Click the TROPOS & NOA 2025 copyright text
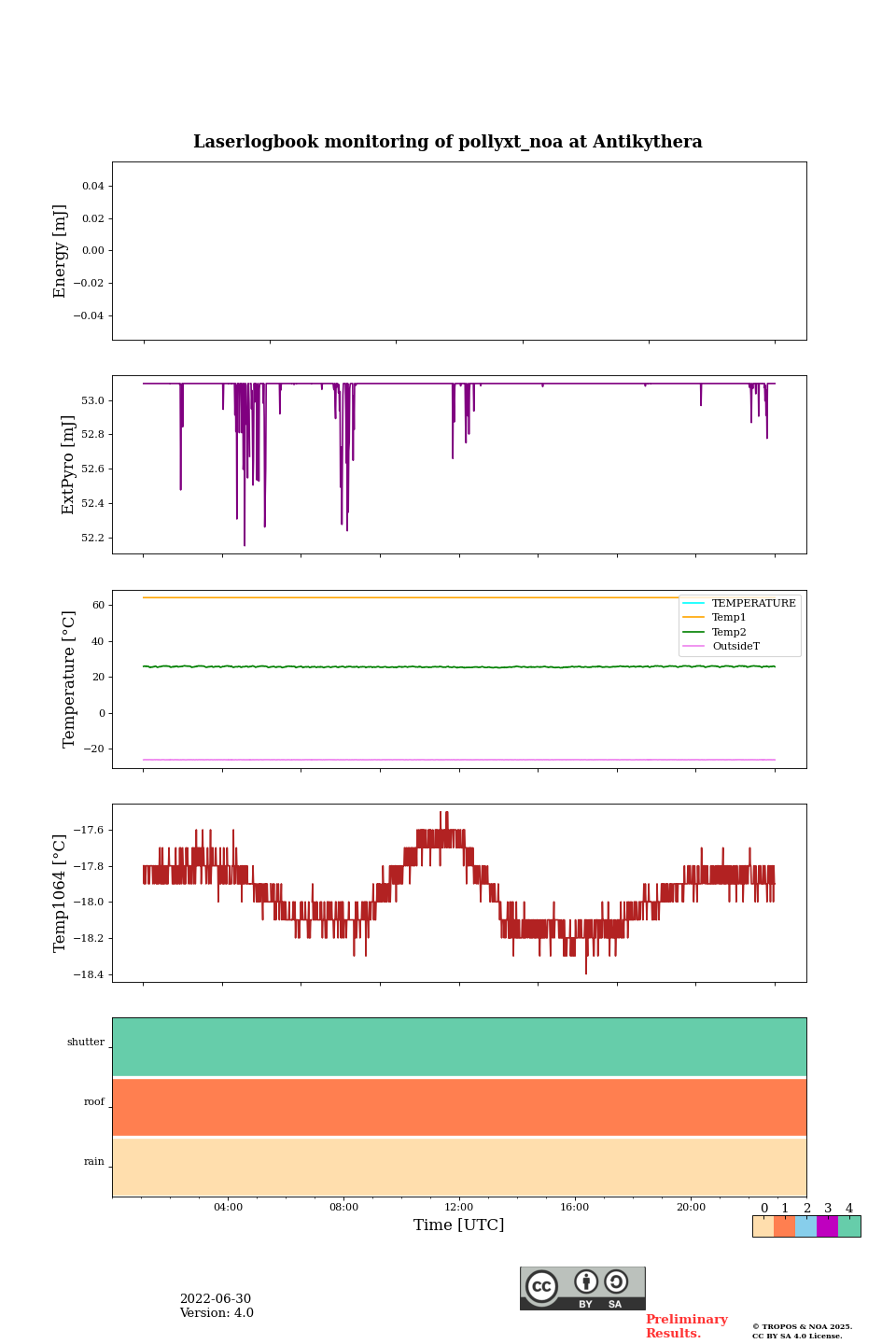The image size is (896, 1344). 803,1326
